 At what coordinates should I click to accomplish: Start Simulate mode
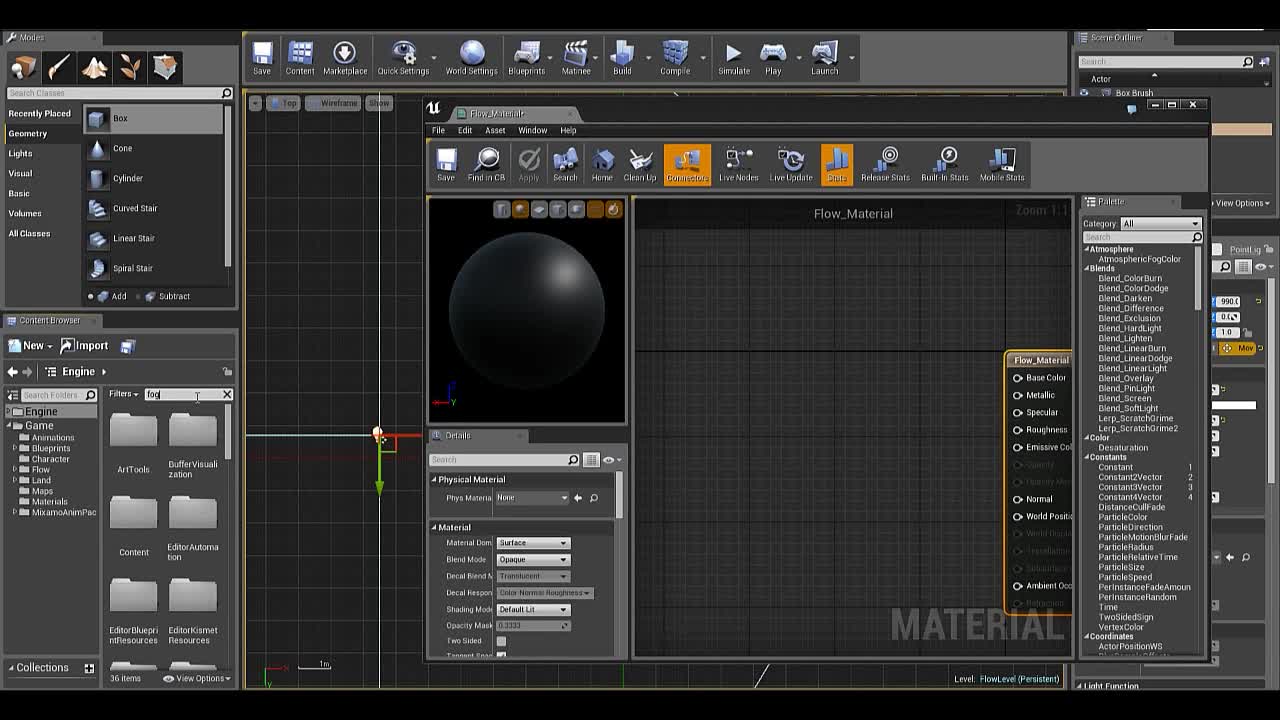click(x=733, y=58)
